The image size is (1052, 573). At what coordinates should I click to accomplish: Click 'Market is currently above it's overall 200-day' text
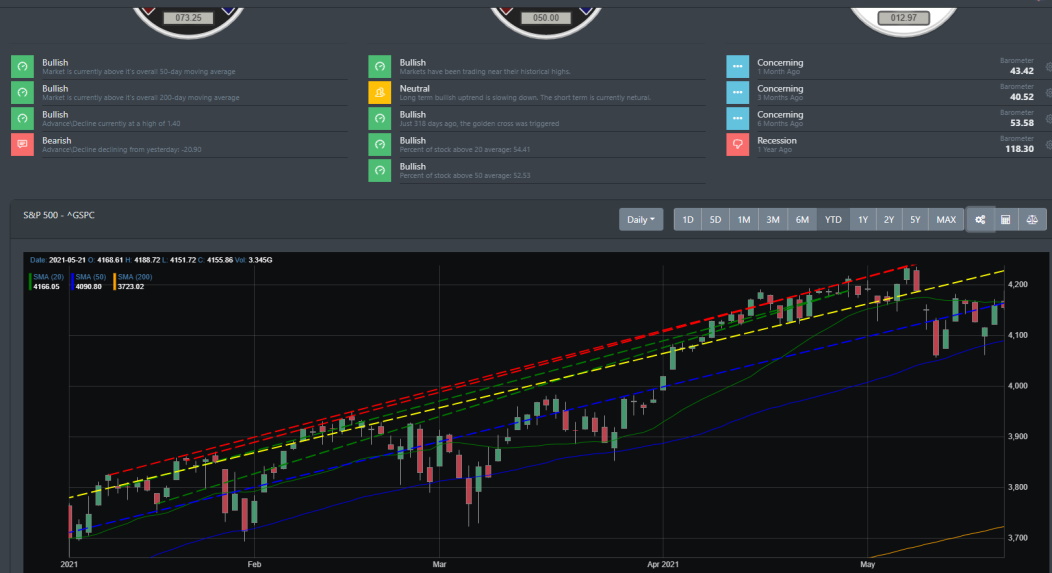[x=141, y=98]
